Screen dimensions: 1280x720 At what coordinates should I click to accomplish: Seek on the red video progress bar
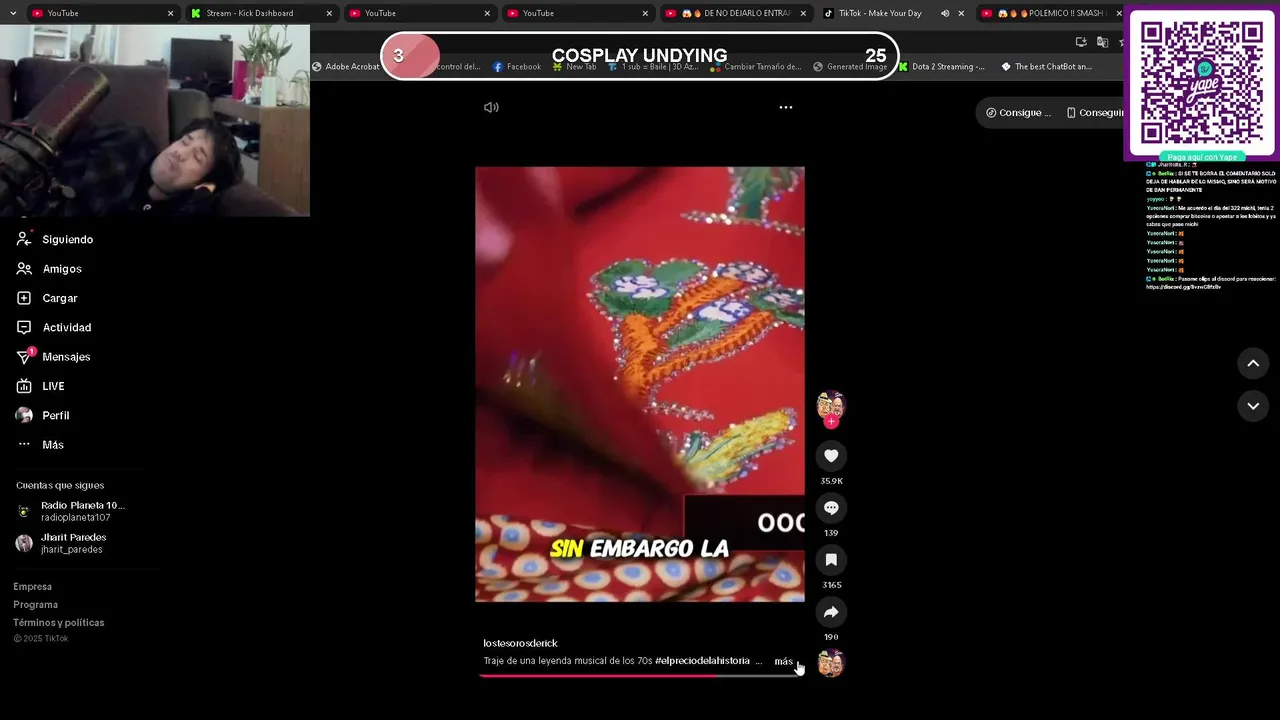point(640,675)
